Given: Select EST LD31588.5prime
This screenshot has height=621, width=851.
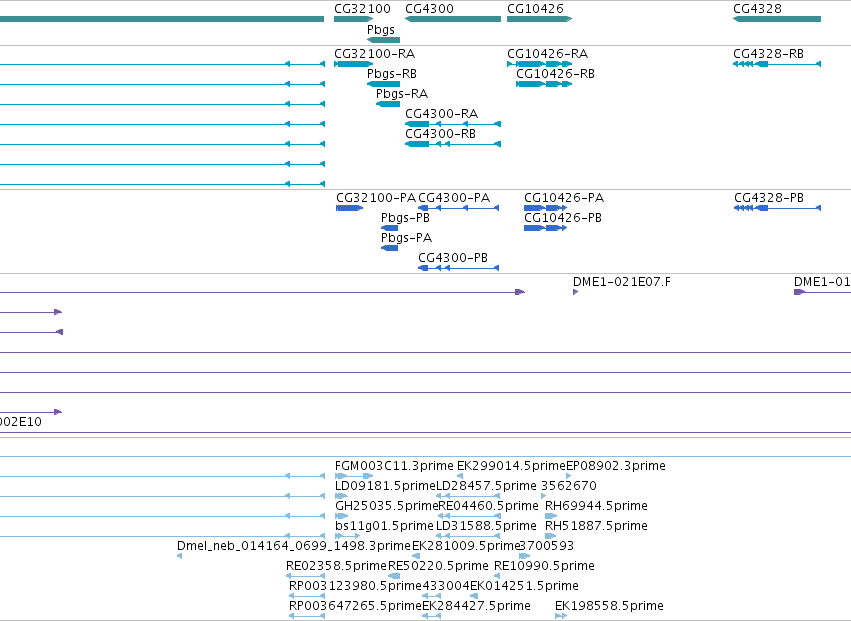Looking at the screenshot, I should (x=486, y=526).
